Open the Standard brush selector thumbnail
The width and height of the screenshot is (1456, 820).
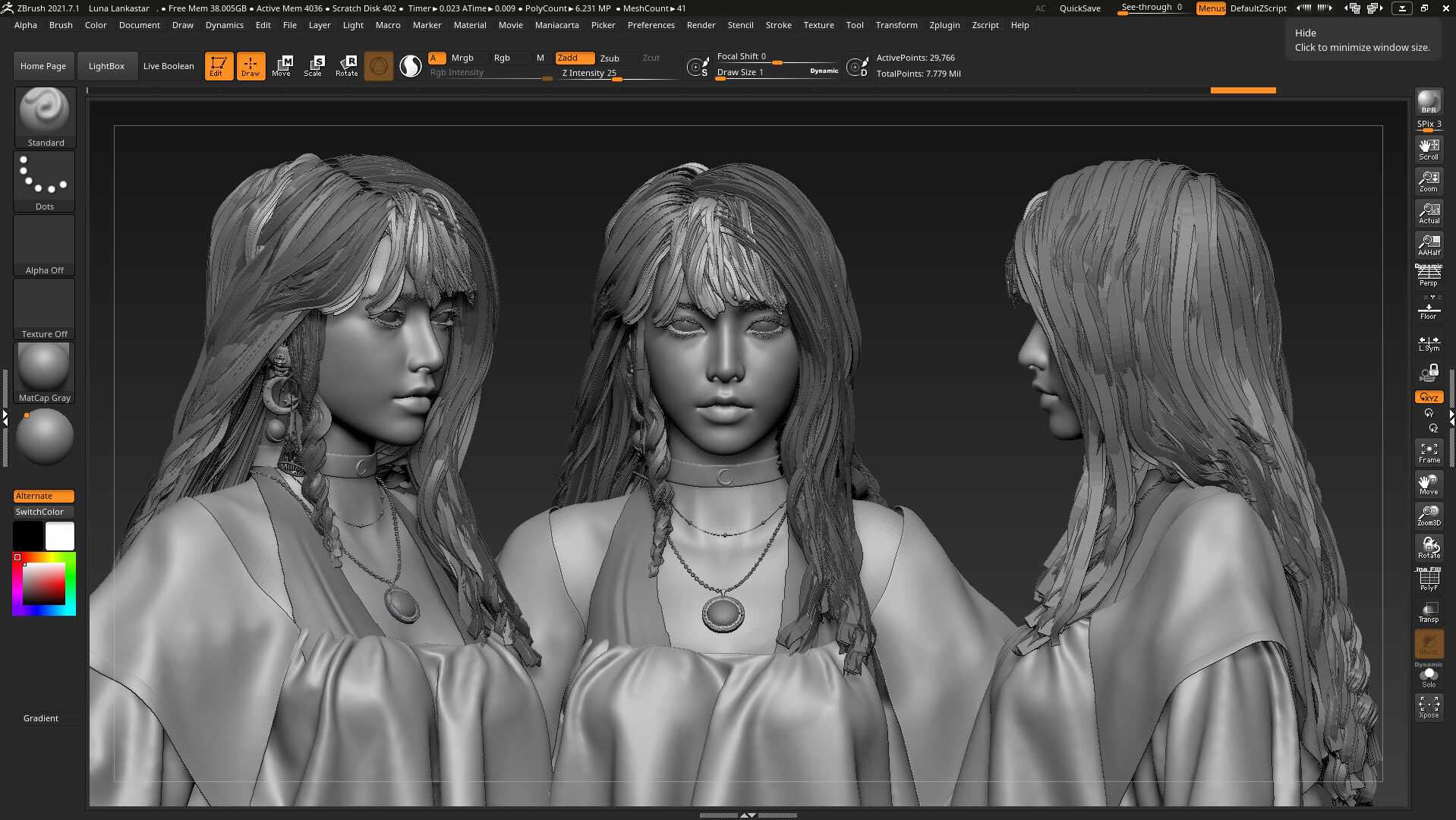[43, 112]
